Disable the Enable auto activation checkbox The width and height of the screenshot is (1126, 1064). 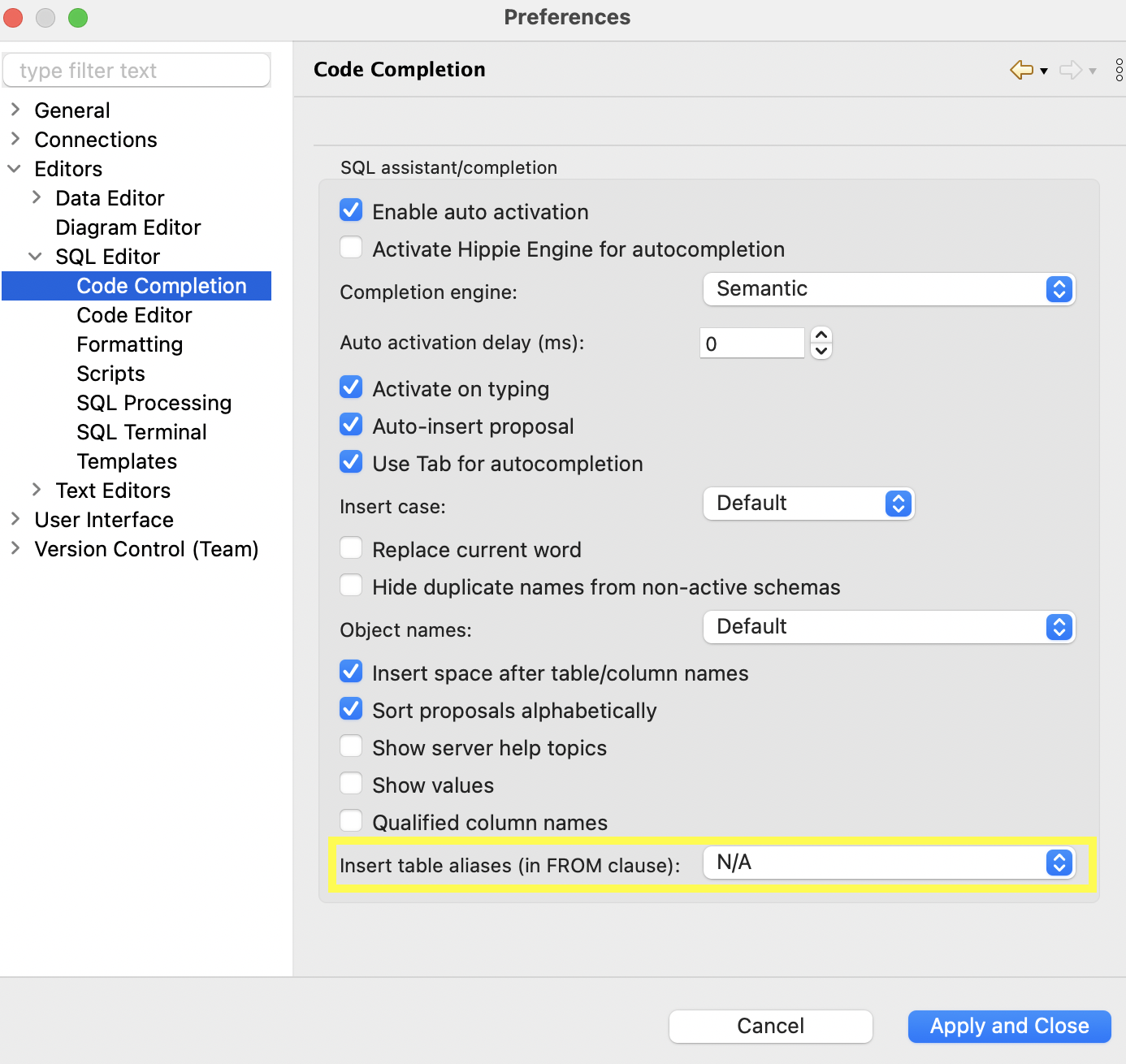[351, 210]
